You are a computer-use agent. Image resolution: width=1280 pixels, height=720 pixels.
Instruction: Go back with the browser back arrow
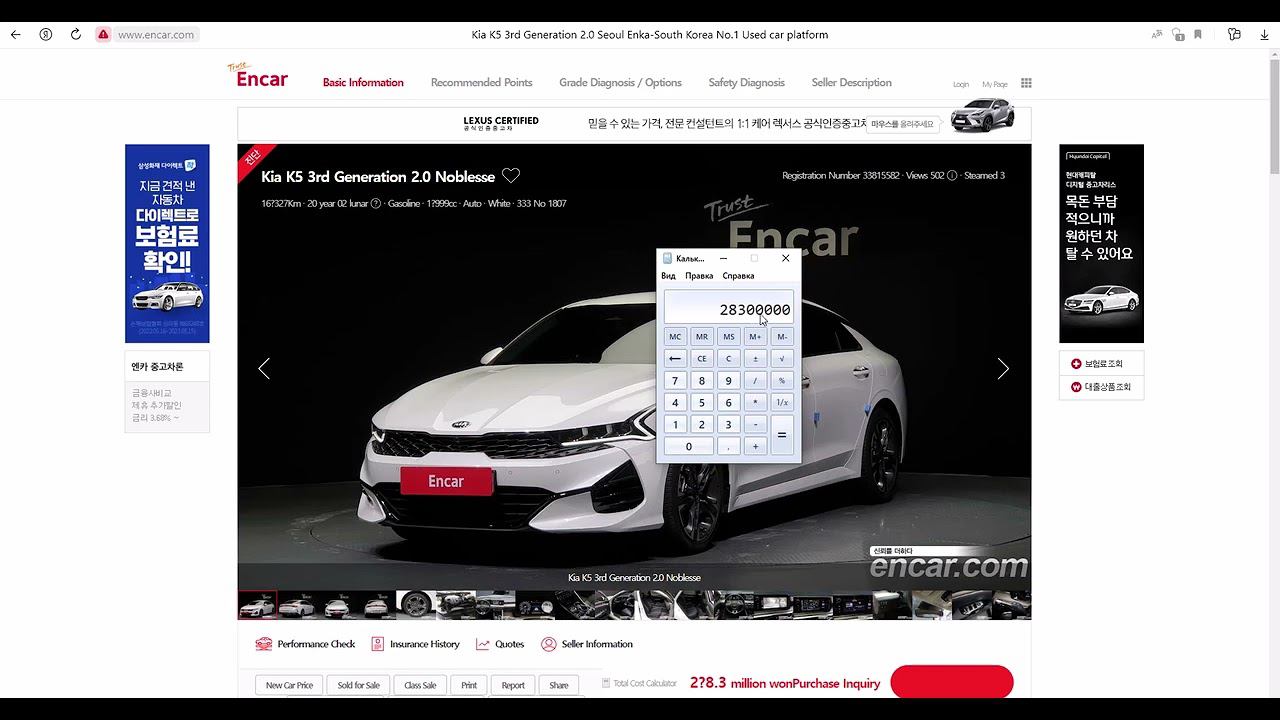tap(15, 34)
